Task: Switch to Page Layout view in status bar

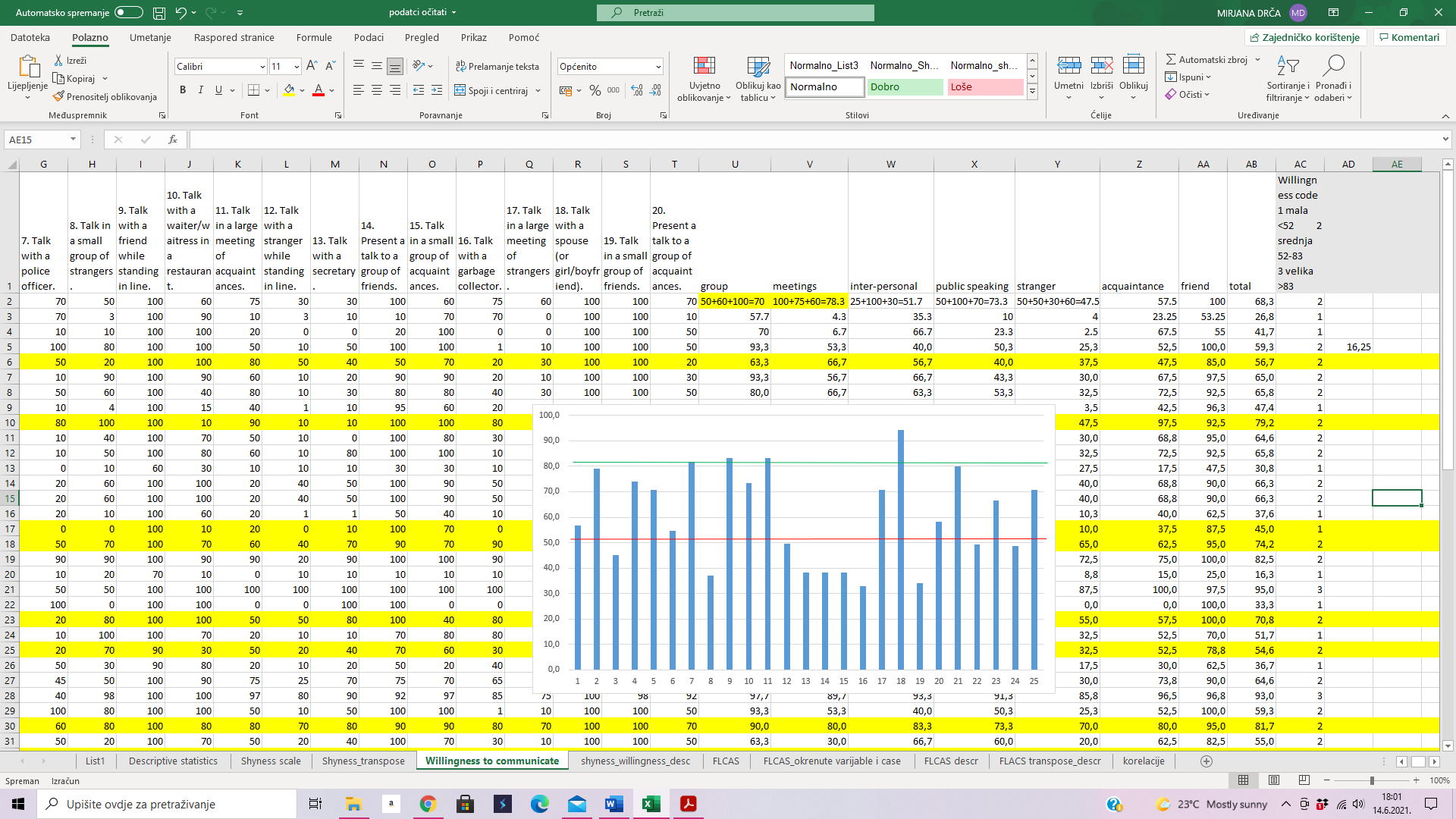Action: click(1274, 780)
